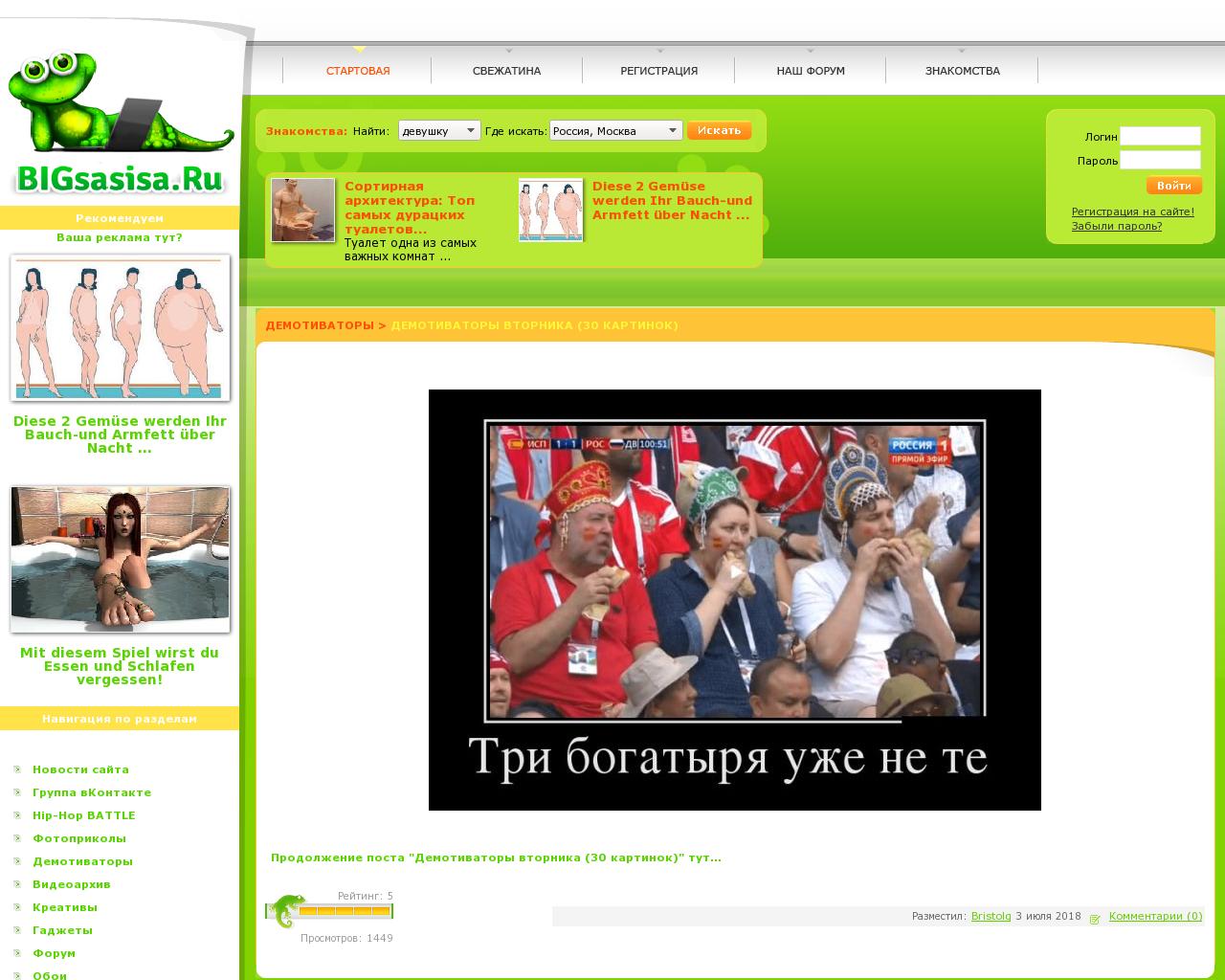Expand the Россия, Москва location dropdown
Viewport: 1225px width, 980px height.
click(616, 131)
